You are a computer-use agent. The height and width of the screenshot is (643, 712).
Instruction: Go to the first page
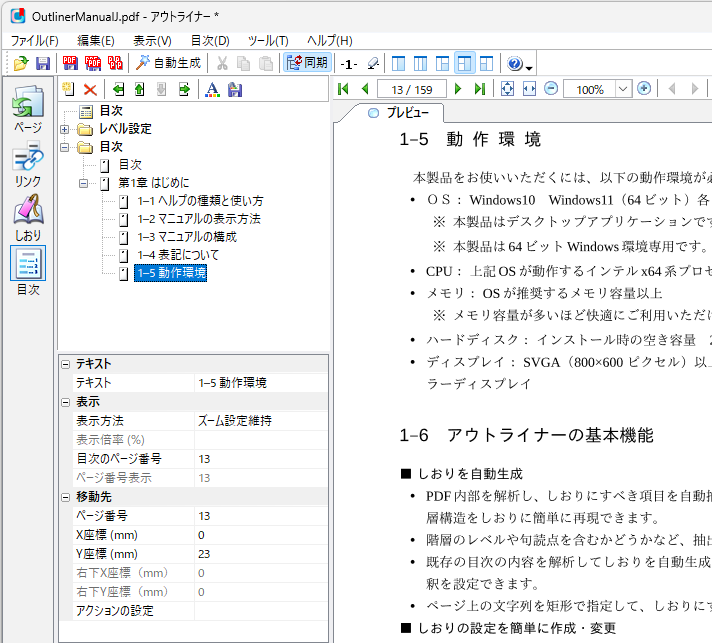pyautogui.click(x=343, y=89)
